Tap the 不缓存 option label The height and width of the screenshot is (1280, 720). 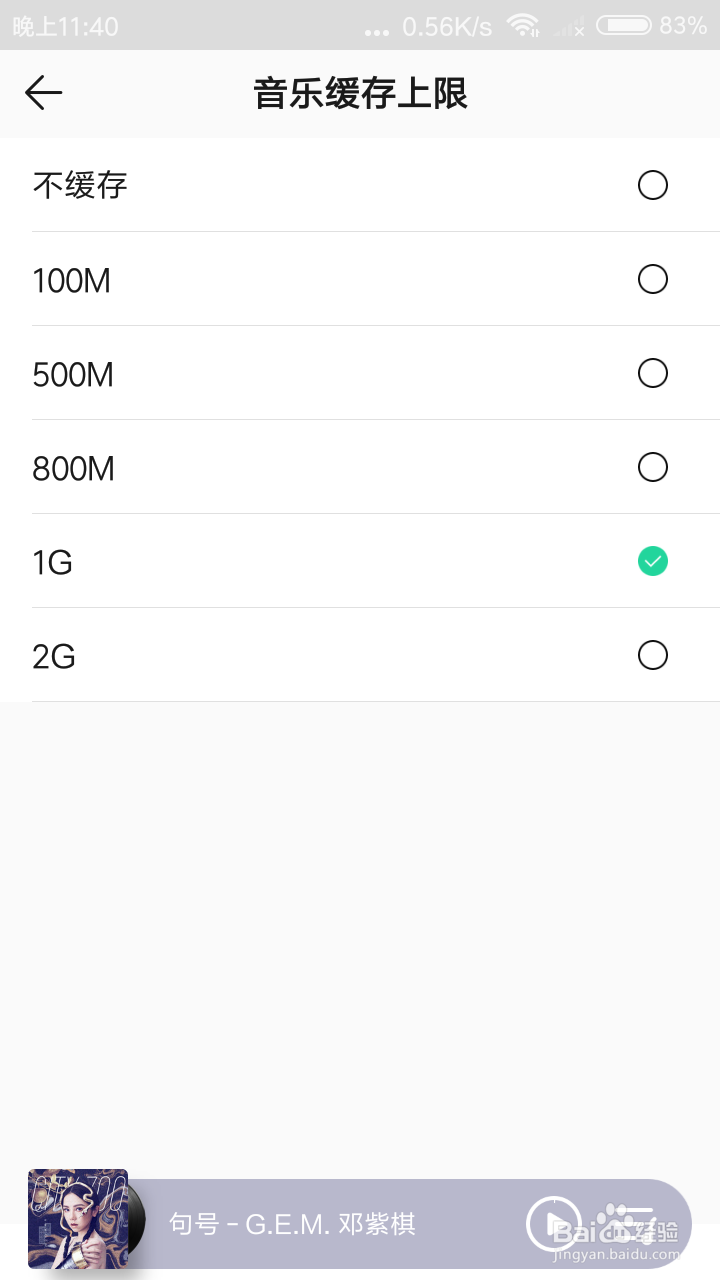[80, 185]
